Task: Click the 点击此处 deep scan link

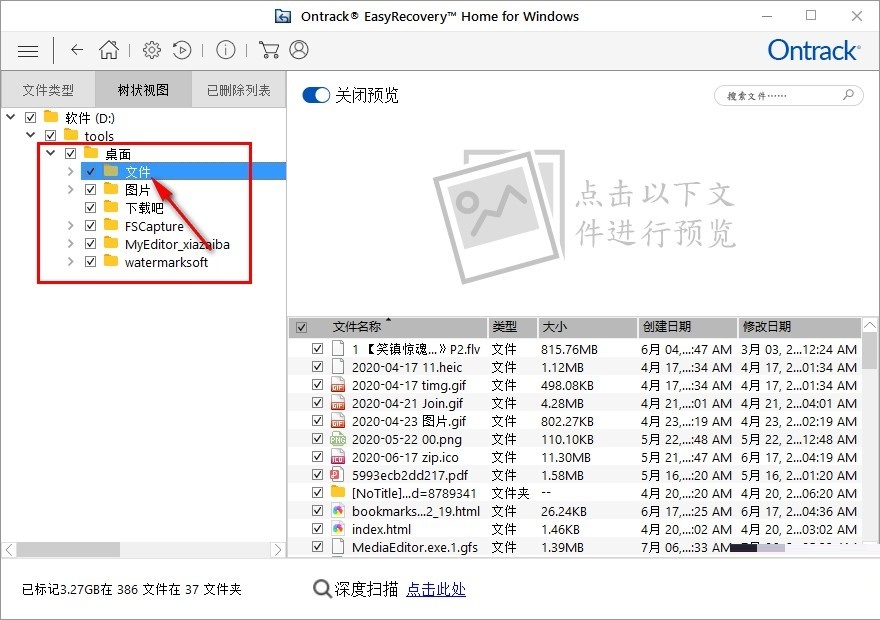Action: tap(435, 589)
